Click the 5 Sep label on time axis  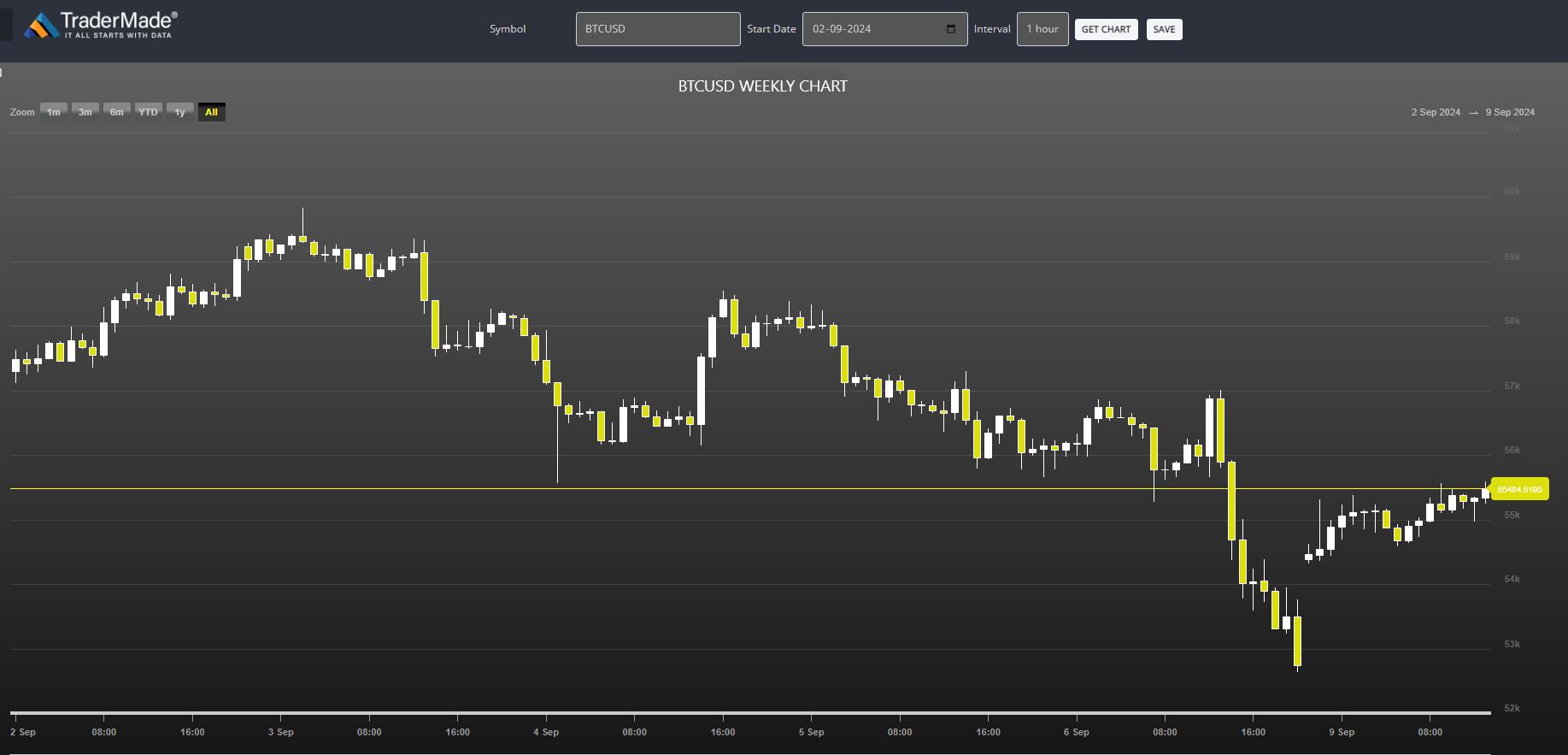point(812,732)
